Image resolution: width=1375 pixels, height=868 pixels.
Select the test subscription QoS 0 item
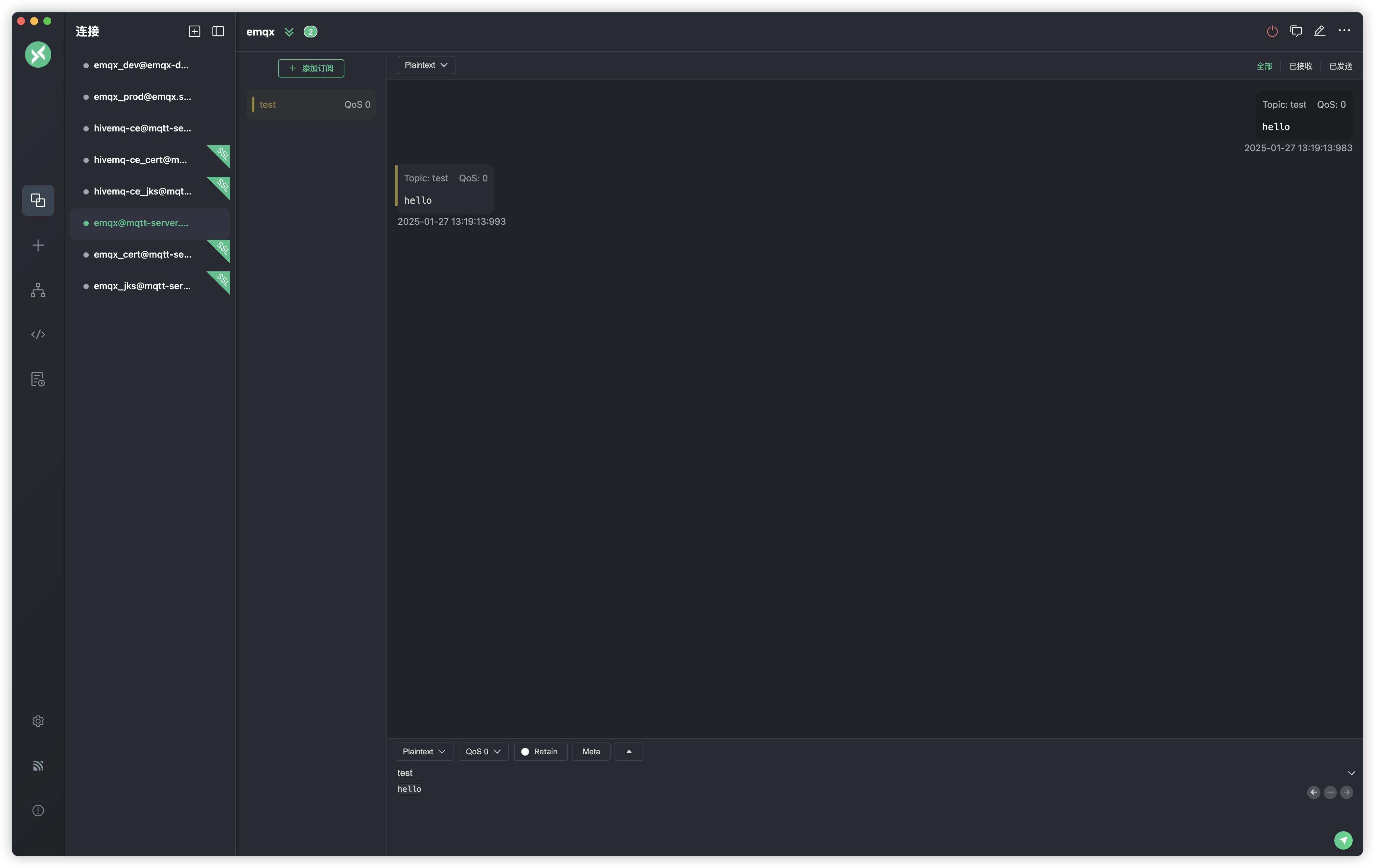311,104
